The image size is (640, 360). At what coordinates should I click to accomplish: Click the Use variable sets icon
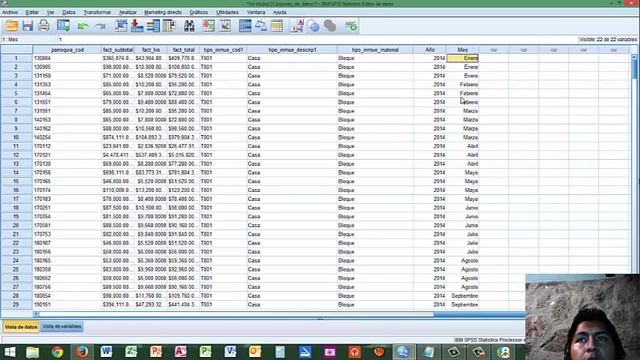(313, 26)
